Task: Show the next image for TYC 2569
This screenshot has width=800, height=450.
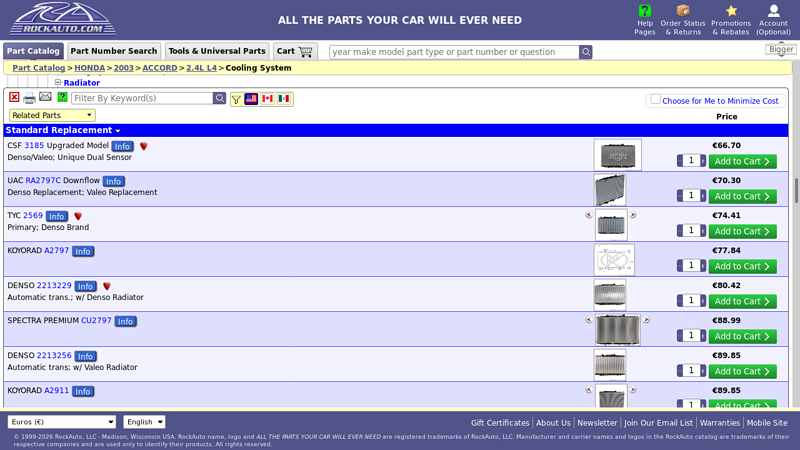Action: coord(633,215)
